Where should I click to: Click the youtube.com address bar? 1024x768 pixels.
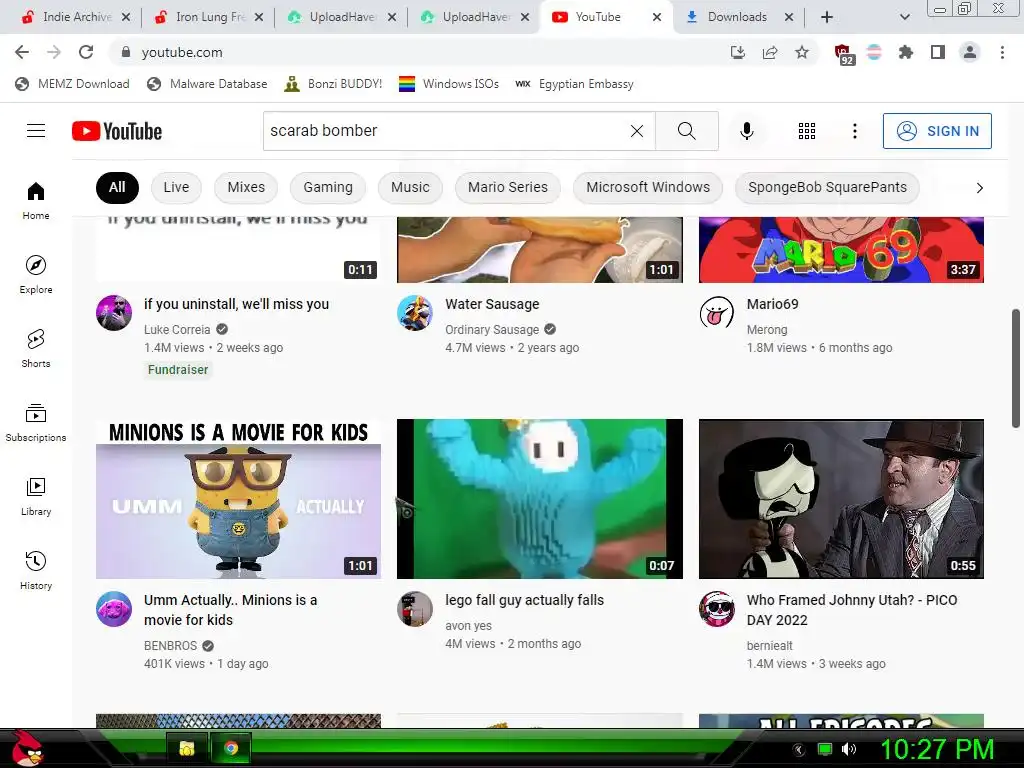click(x=418, y=52)
